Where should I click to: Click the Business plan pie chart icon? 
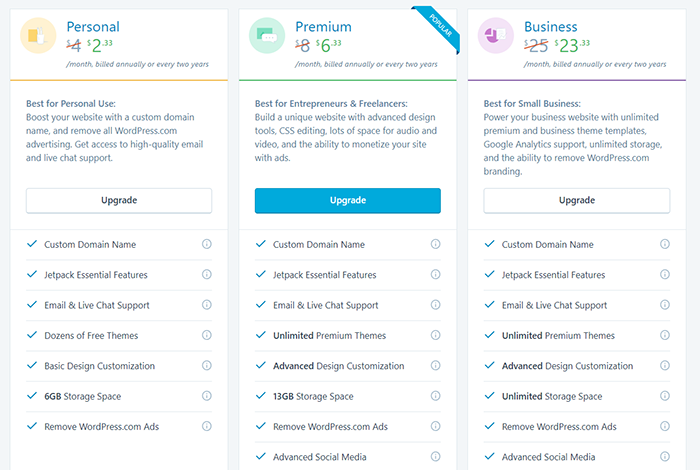496,36
